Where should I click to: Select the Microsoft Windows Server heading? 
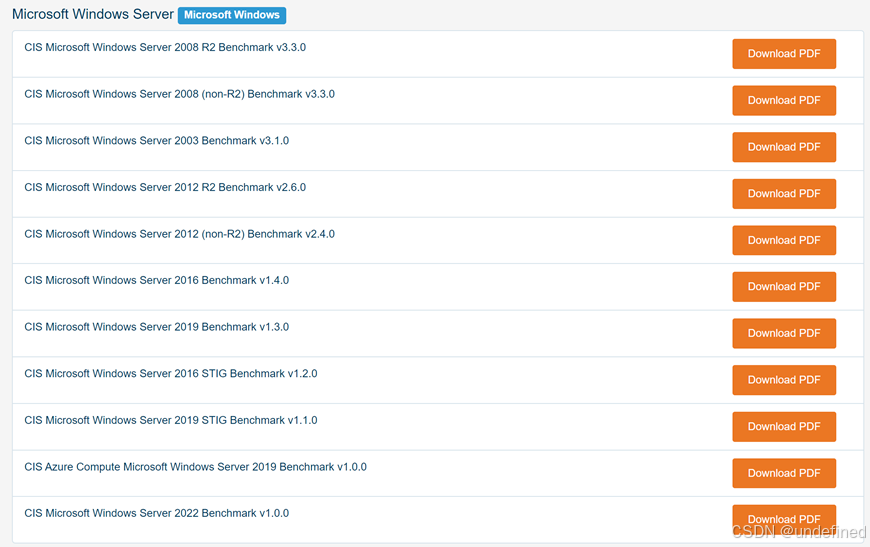[x=93, y=14]
